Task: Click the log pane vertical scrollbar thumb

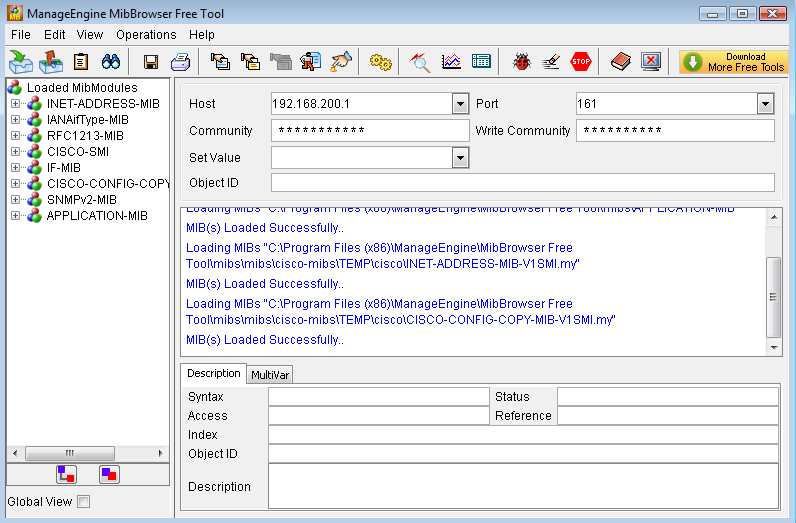Action: [773, 297]
